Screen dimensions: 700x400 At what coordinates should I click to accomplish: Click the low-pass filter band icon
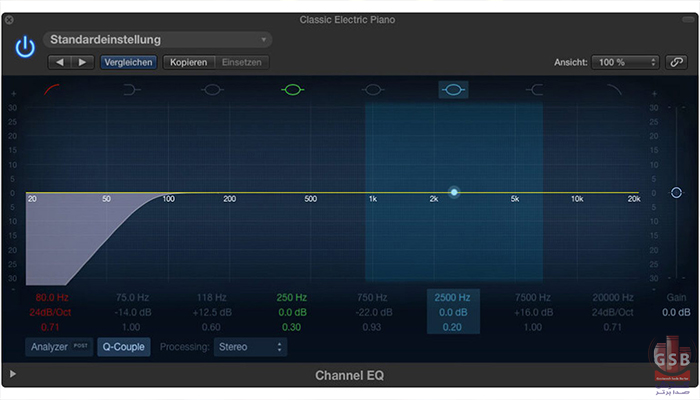pyautogui.click(x=613, y=89)
